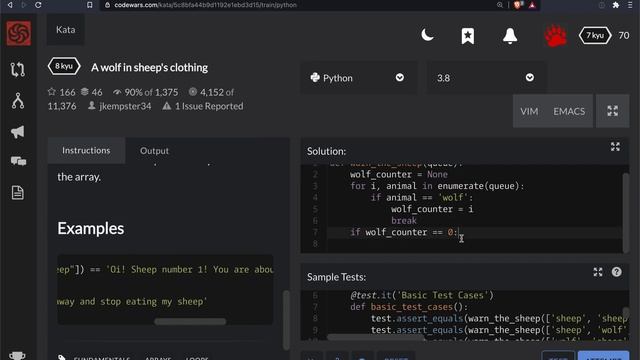Click the 8 kyu kata rank badge

pyautogui.click(x=64, y=66)
